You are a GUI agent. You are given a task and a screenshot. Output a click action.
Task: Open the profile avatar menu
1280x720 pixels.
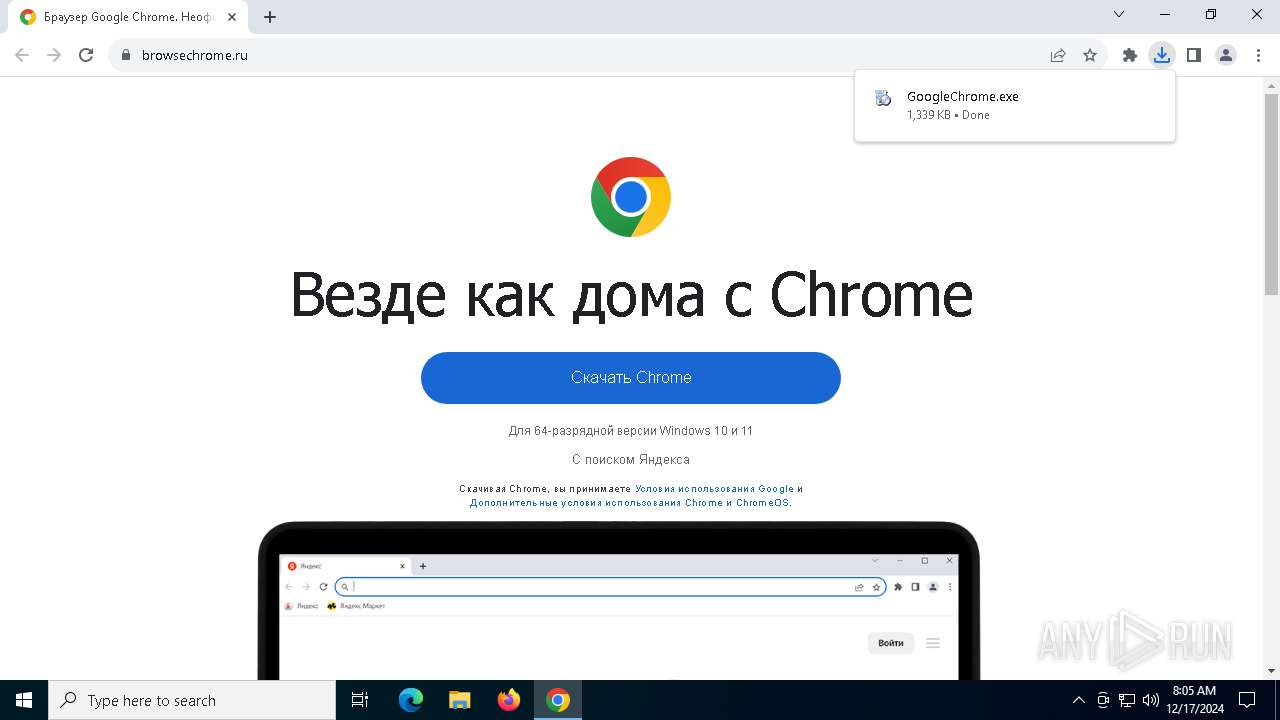point(1226,55)
